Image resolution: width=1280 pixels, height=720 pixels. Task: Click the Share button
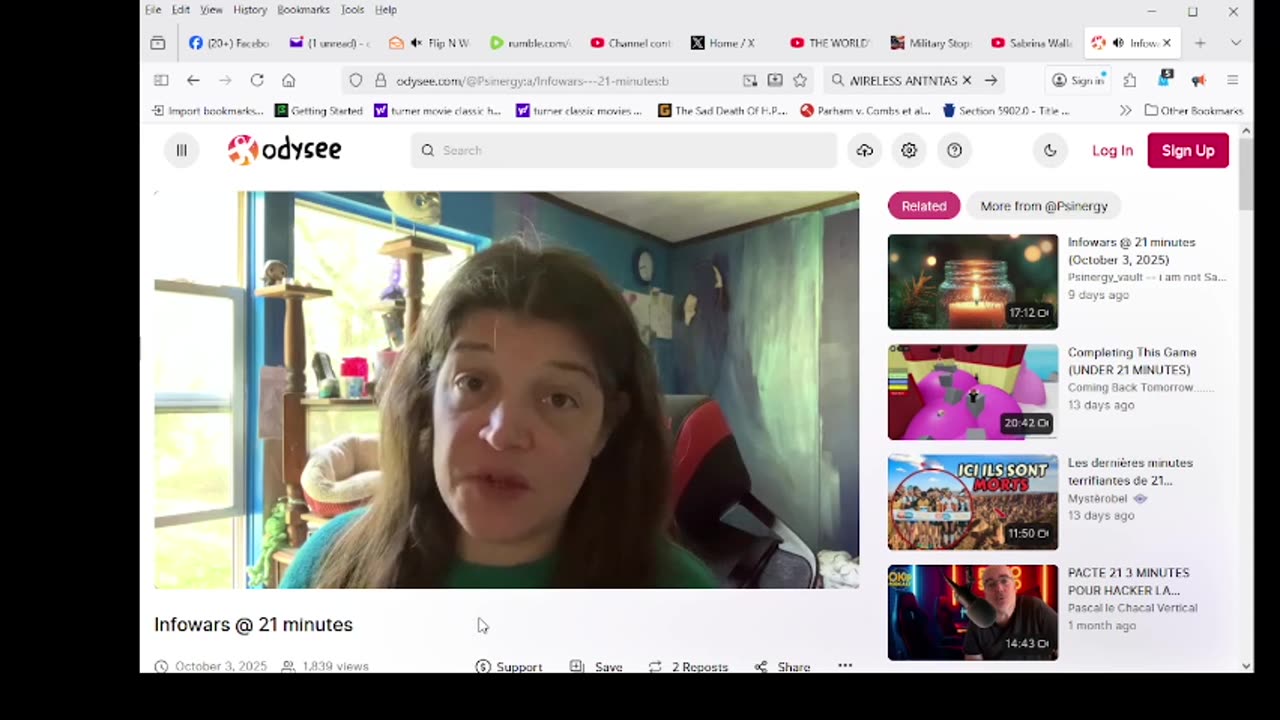pos(782,666)
